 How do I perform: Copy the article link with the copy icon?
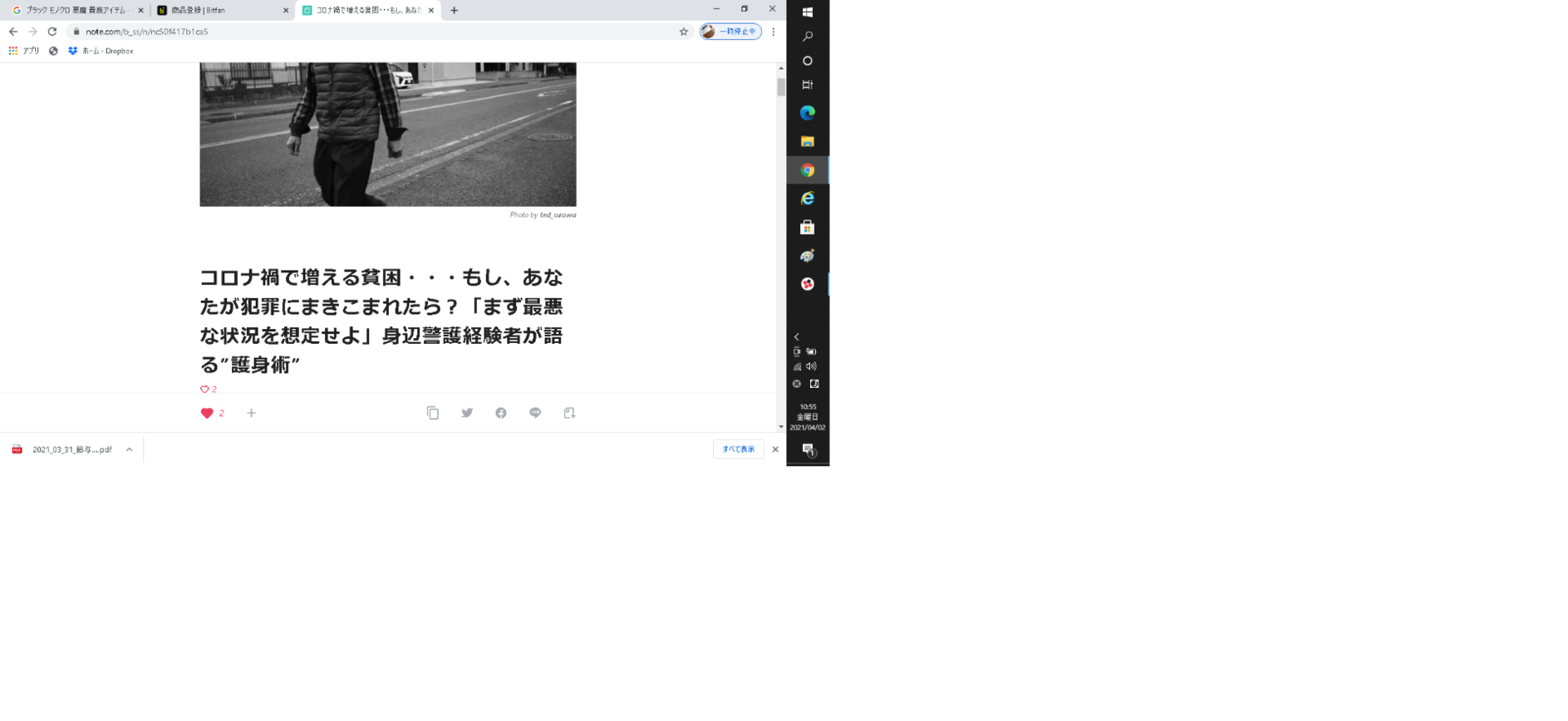pyautogui.click(x=432, y=413)
